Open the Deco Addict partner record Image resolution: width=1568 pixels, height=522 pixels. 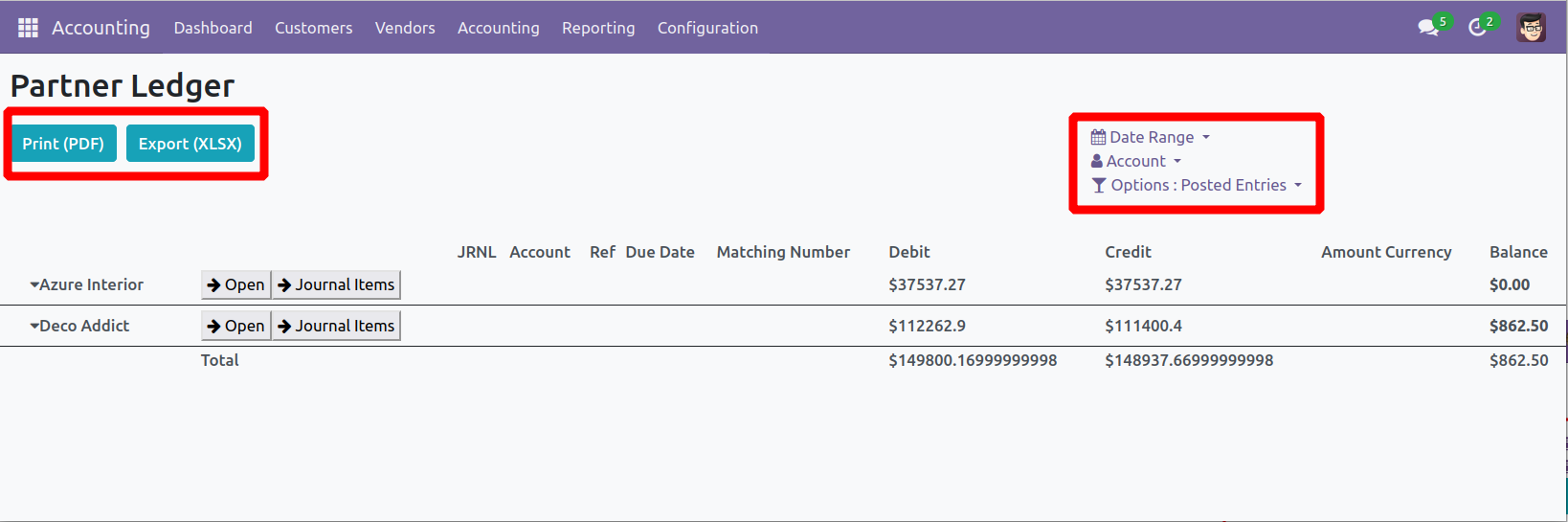point(235,326)
